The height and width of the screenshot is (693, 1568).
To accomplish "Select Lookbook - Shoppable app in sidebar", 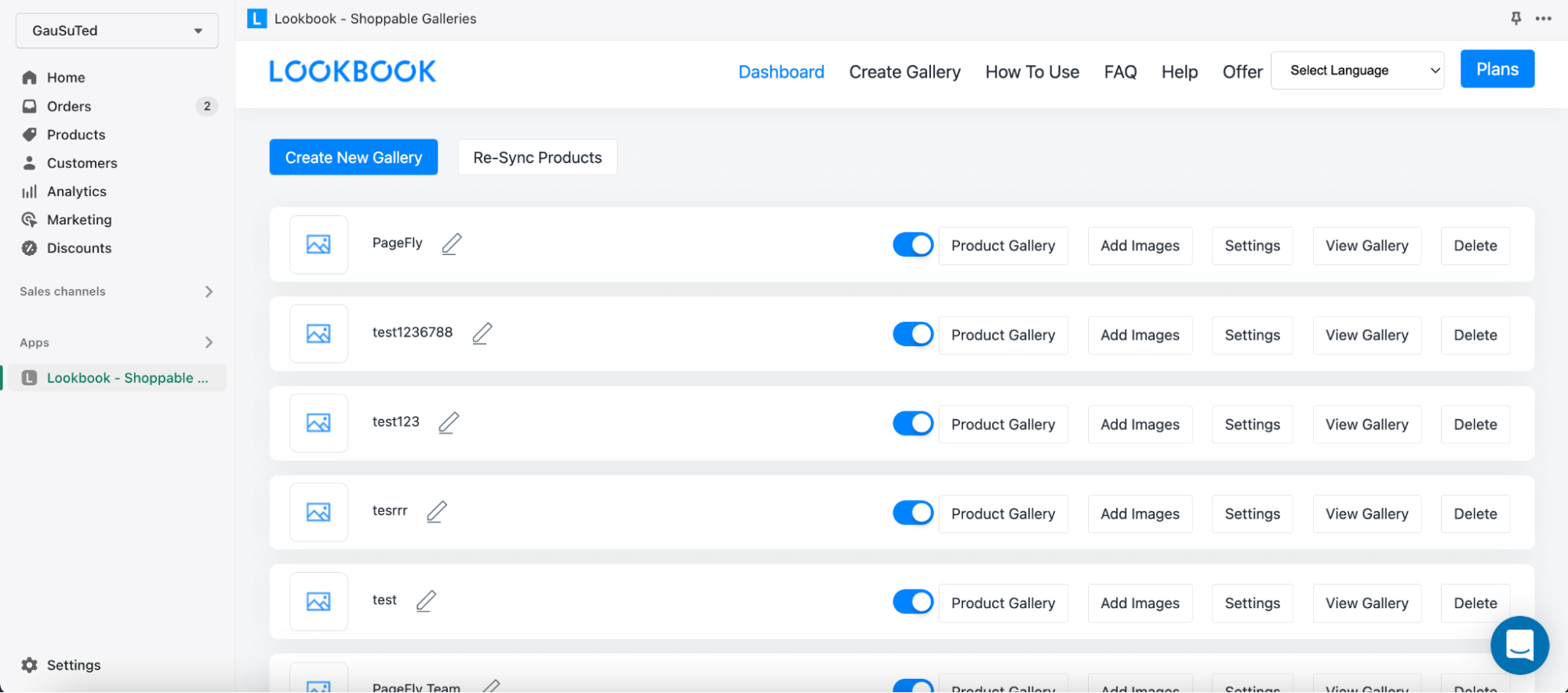I will 117,378.
